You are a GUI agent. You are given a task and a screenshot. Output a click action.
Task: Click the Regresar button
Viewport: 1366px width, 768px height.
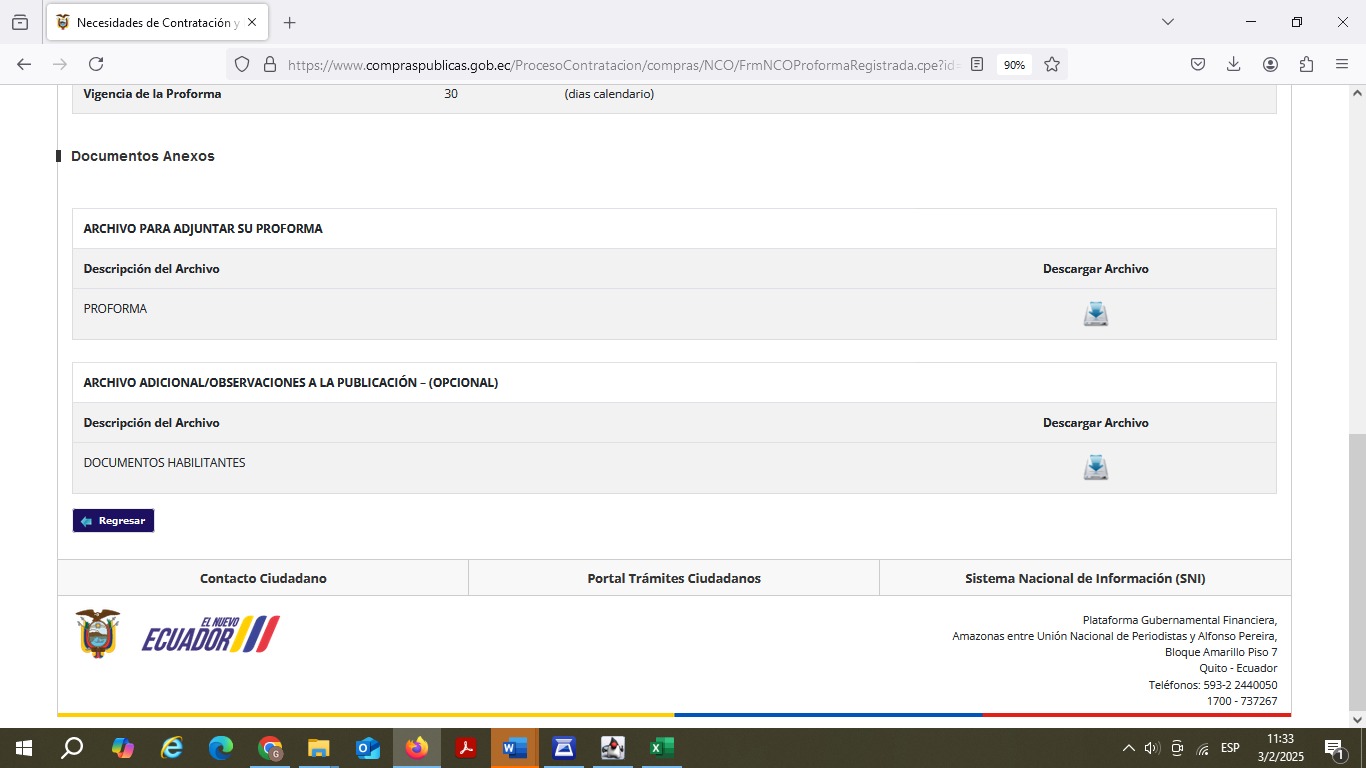(x=113, y=521)
